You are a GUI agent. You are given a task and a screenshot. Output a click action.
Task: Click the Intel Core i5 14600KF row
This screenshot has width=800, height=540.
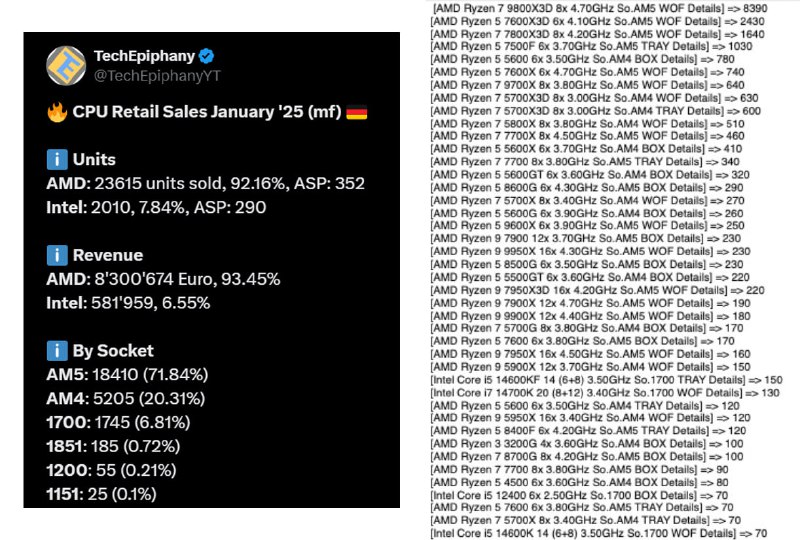(606, 380)
